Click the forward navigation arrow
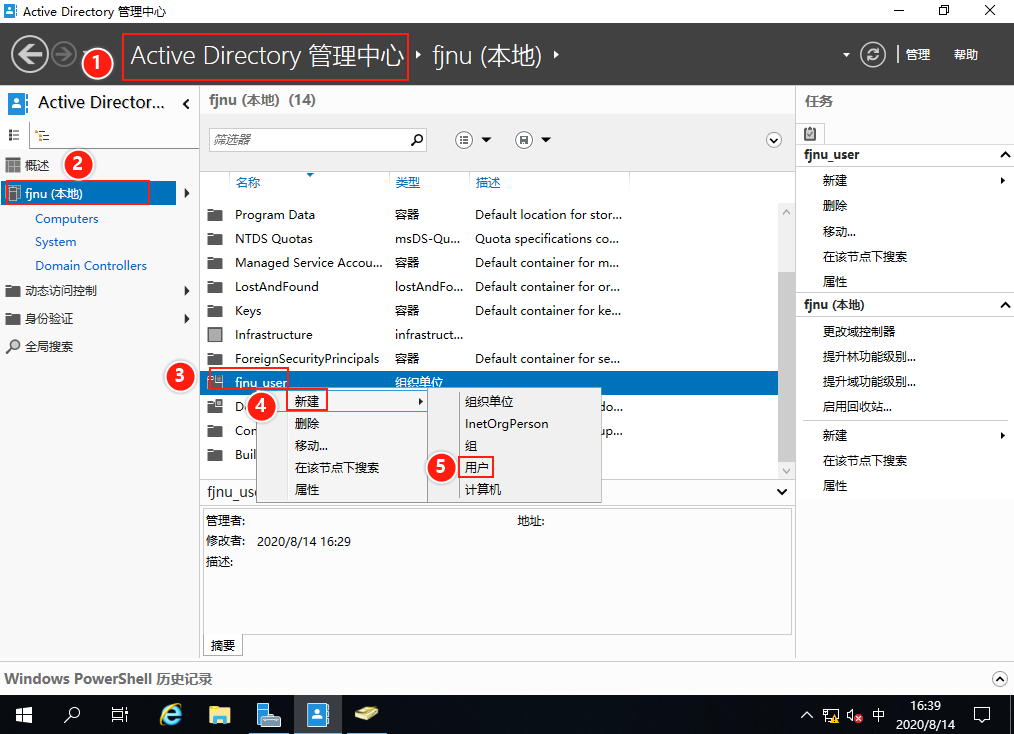 coord(63,54)
